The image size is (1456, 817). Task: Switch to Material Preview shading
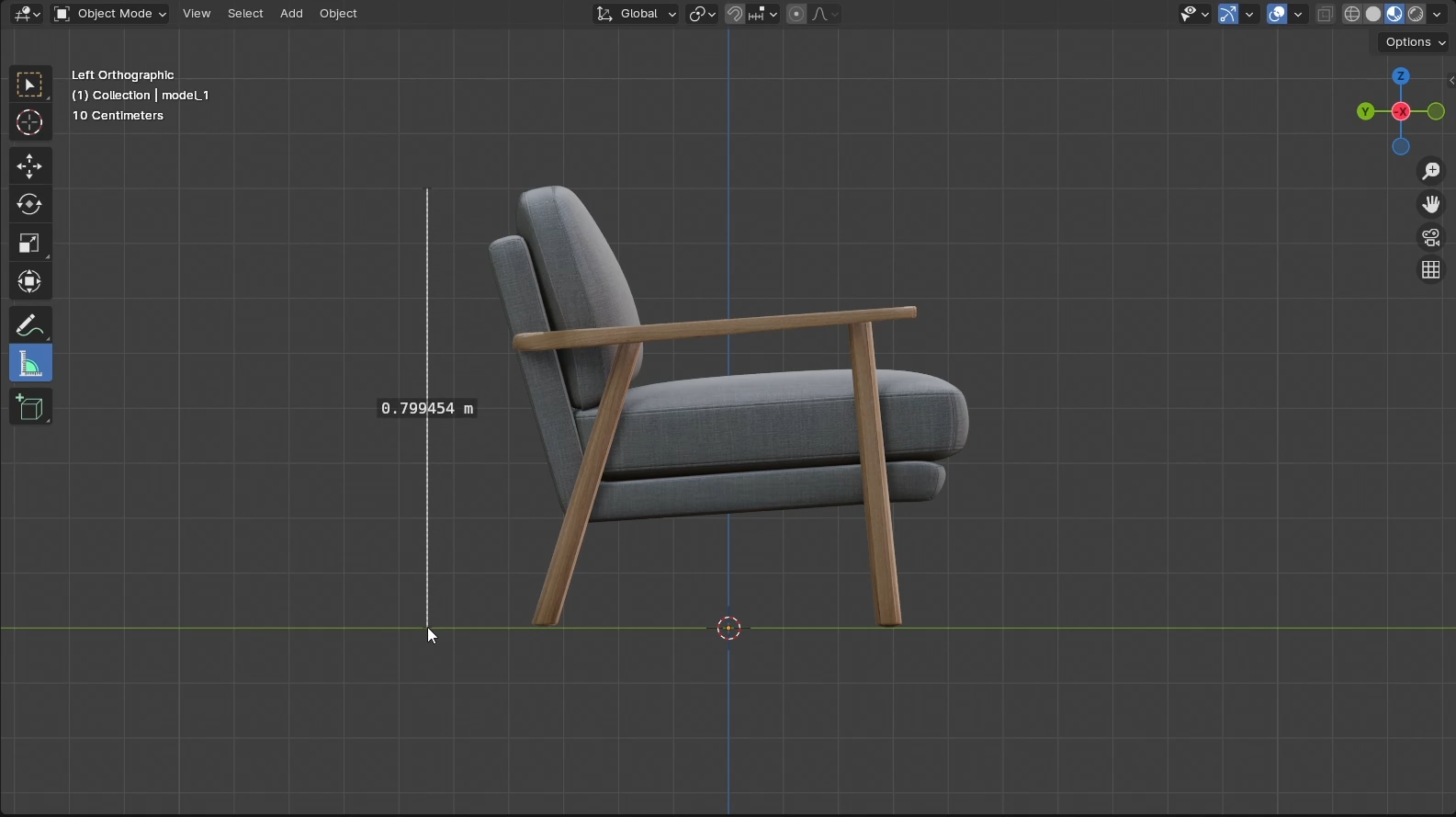click(1394, 14)
